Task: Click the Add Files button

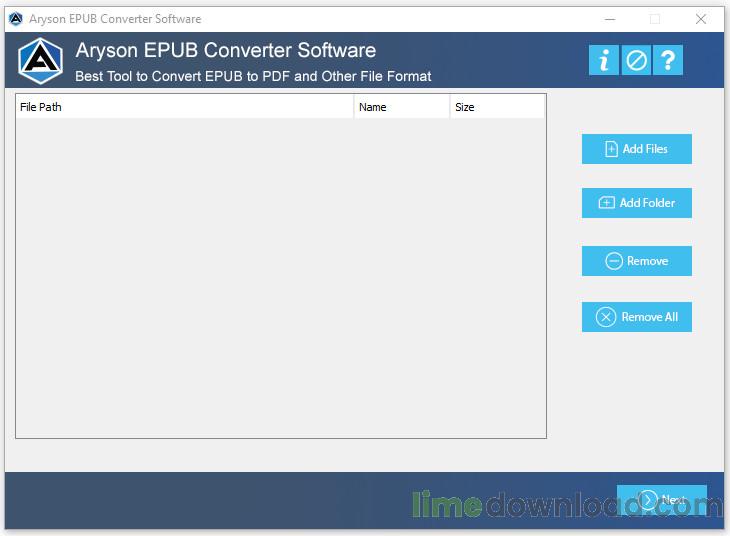Action: (636, 149)
